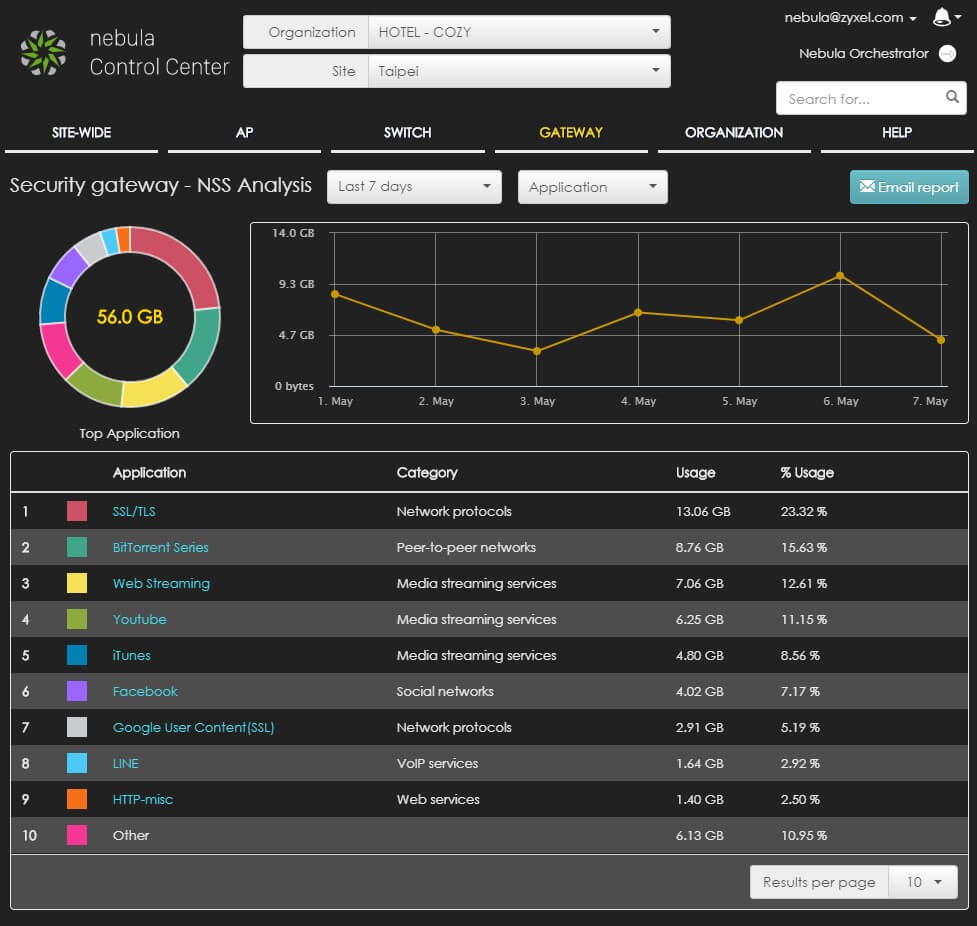The width and height of the screenshot is (977, 926).
Task: Click the 2. May chart data point
Action: coord(436,330)
